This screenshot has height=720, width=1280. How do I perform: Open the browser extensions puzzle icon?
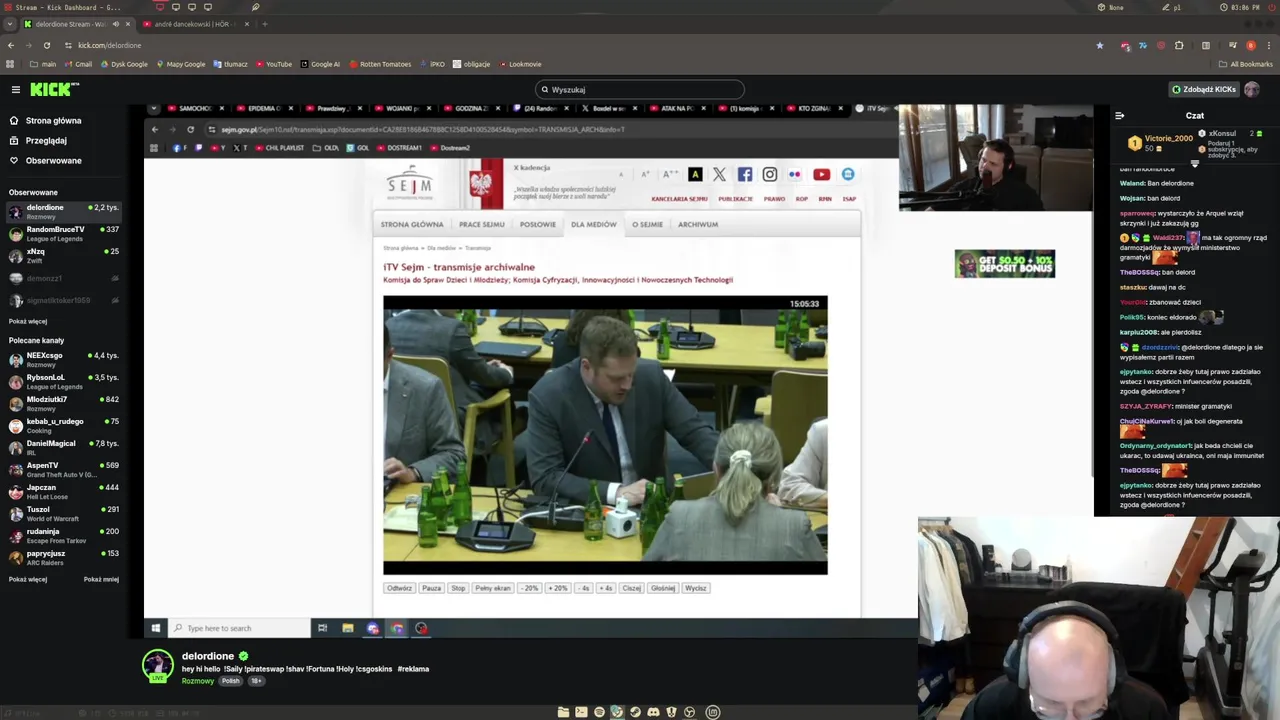click(x=1179, y=45)
